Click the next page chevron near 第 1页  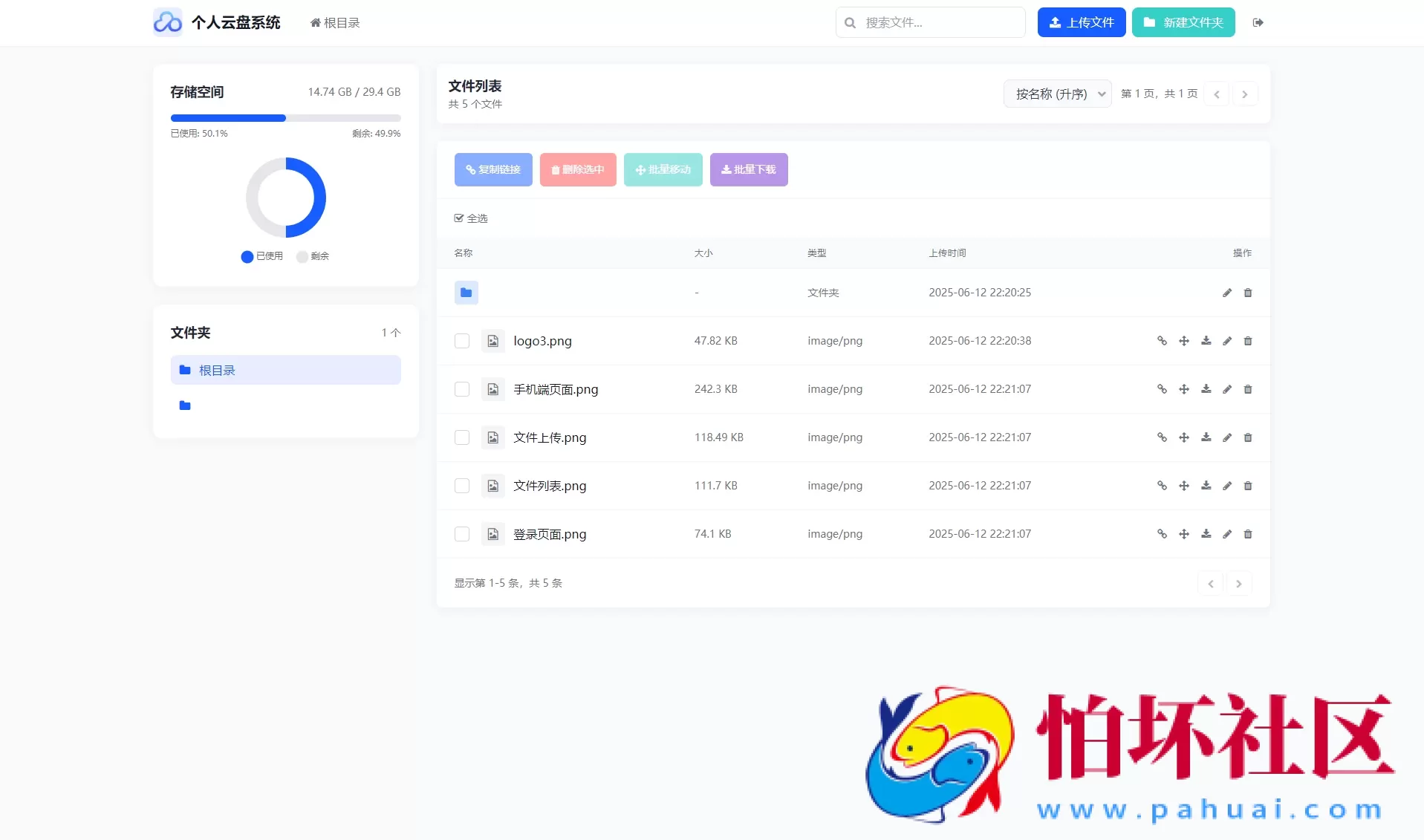[x=1245, y=94]
